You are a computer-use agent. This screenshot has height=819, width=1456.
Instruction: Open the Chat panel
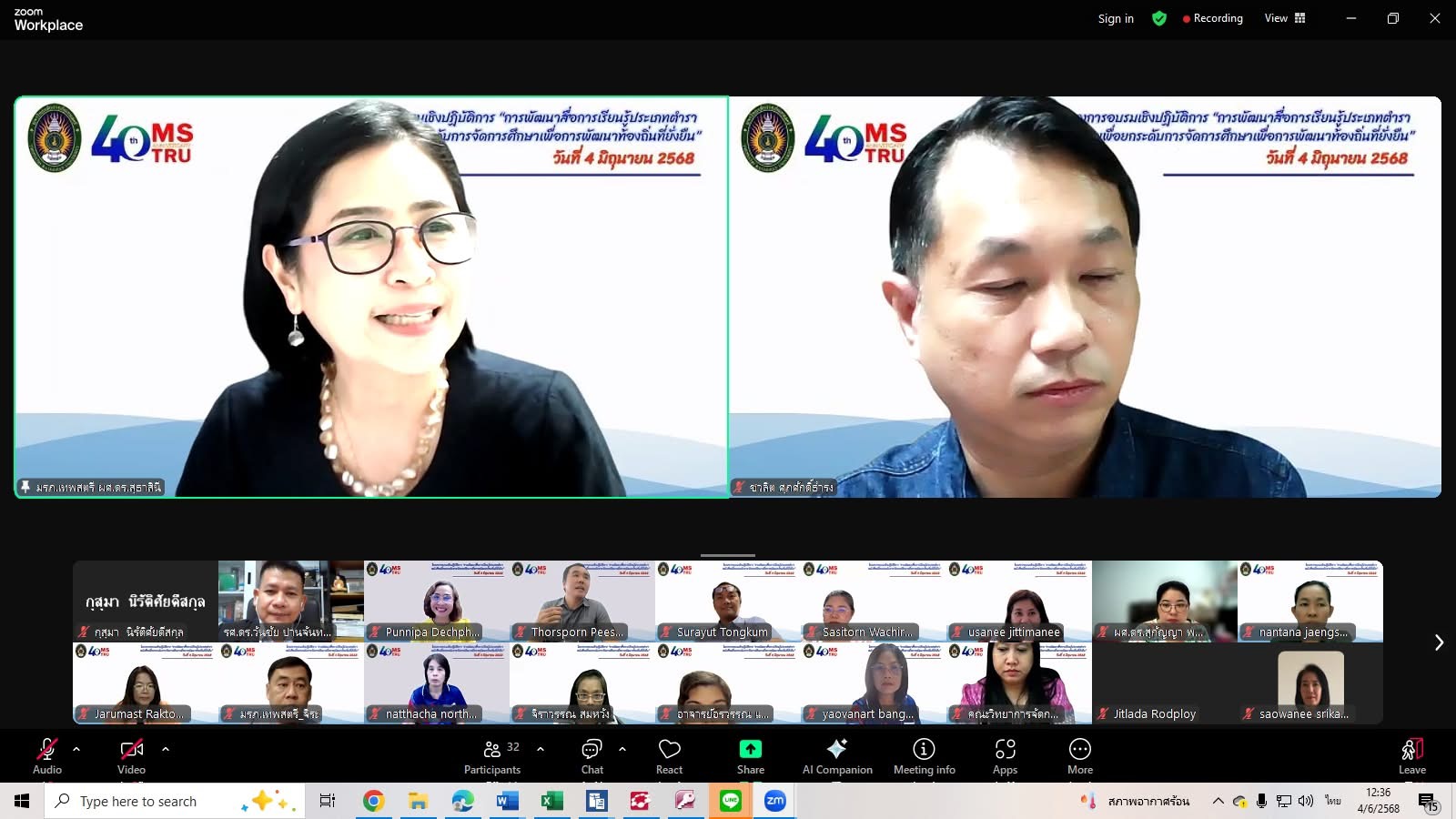pyautogui.click(x=591, y=756)
